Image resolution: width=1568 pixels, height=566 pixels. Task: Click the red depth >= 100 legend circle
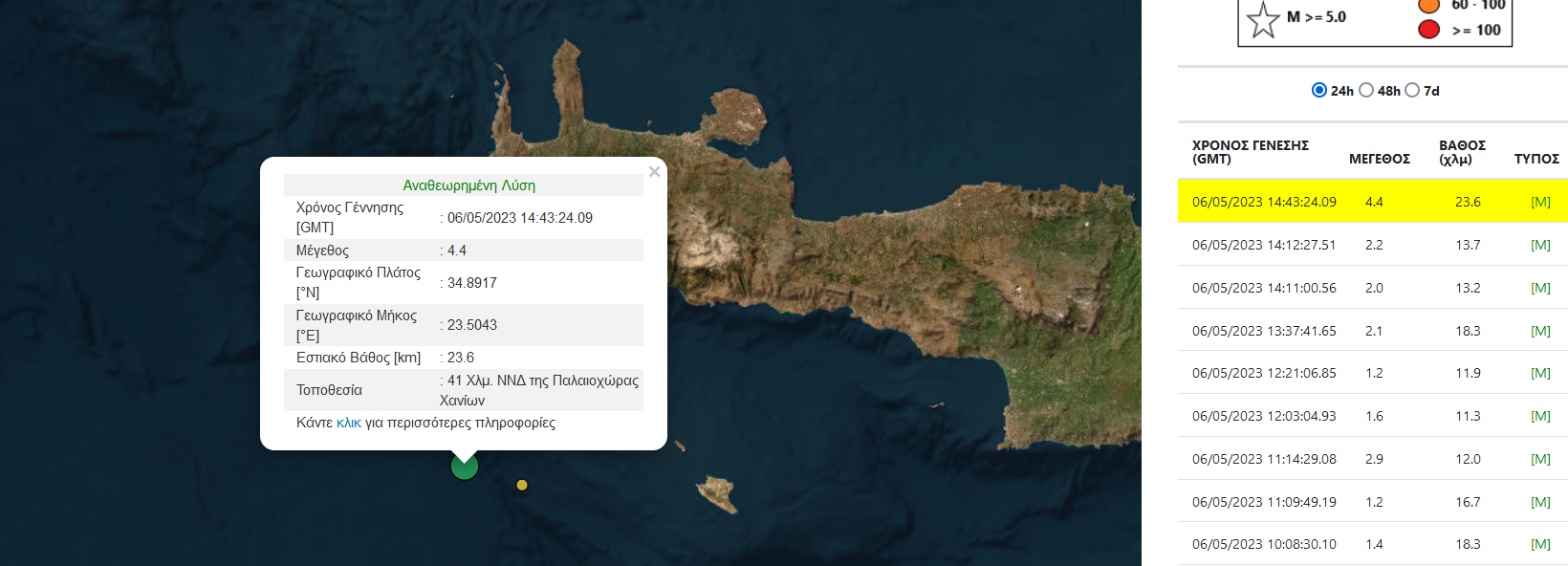(x=1429, y=30)
